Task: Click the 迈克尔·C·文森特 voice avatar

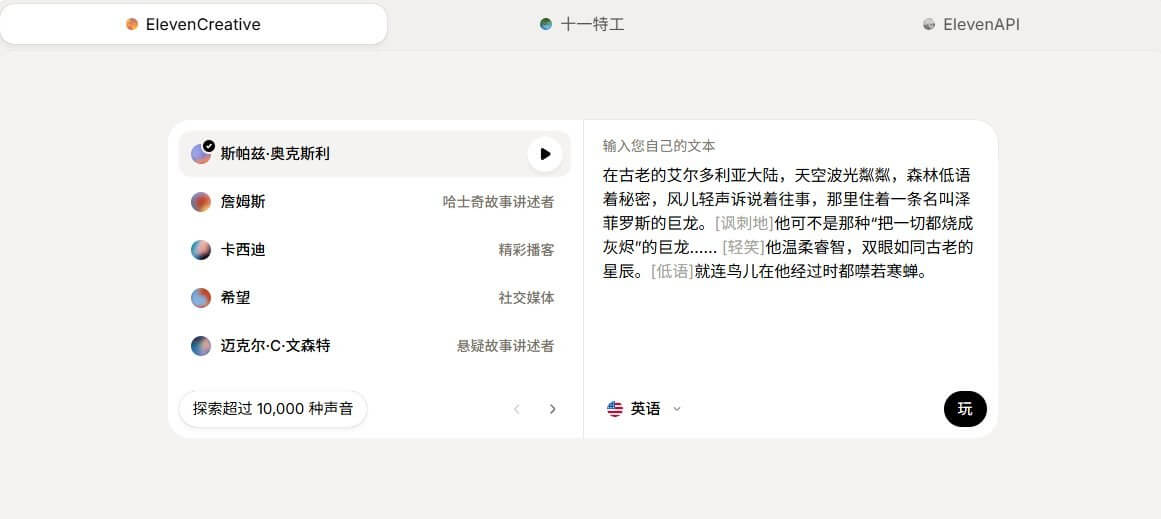Action: click(x=201, y=346)
